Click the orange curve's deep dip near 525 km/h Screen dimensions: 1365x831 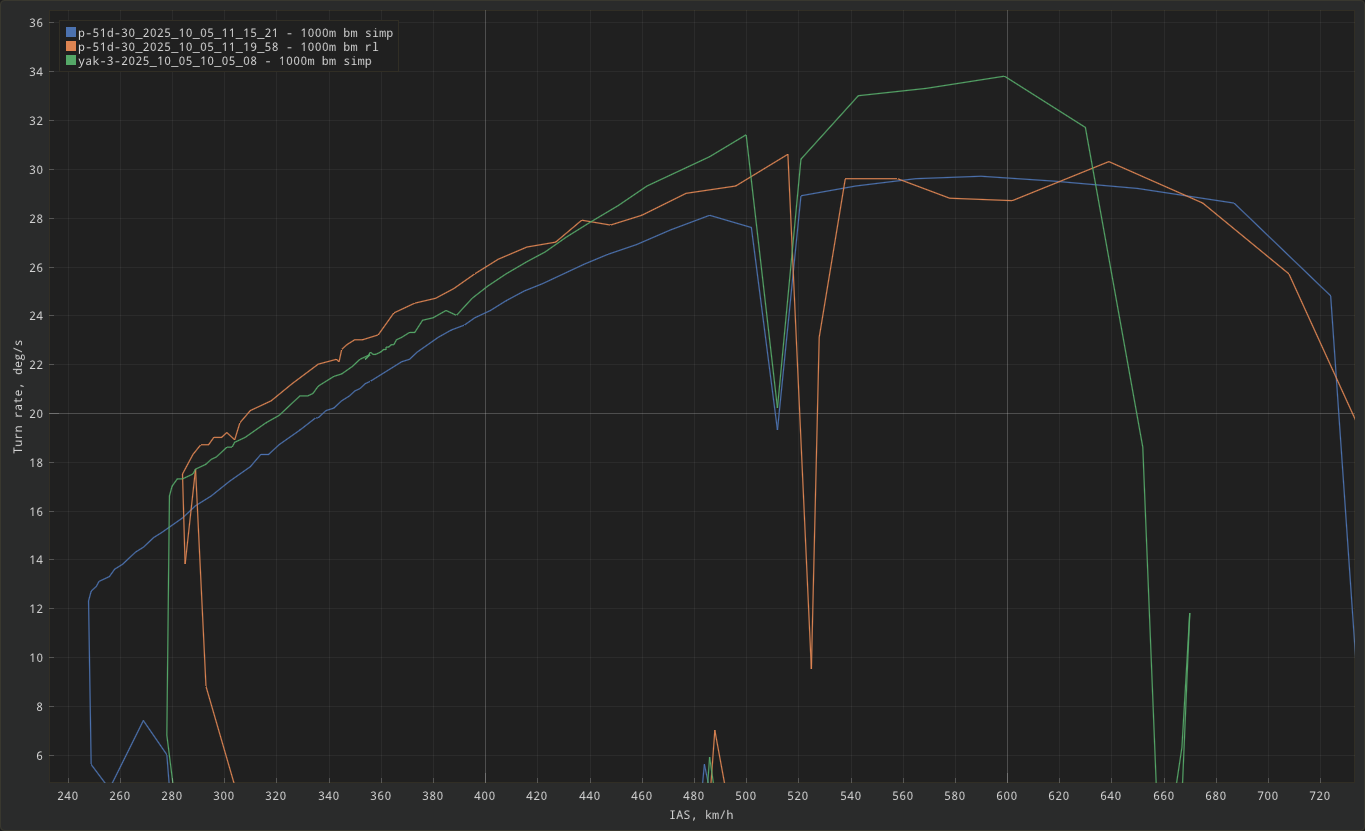811,668
